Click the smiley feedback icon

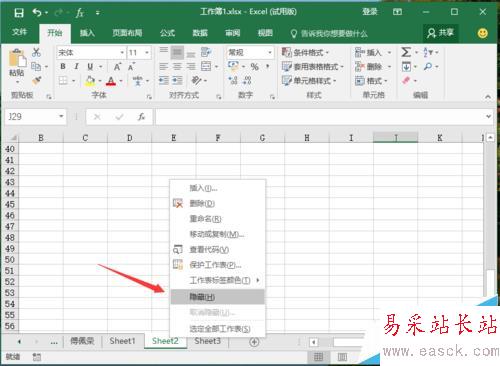click(482, 33)
